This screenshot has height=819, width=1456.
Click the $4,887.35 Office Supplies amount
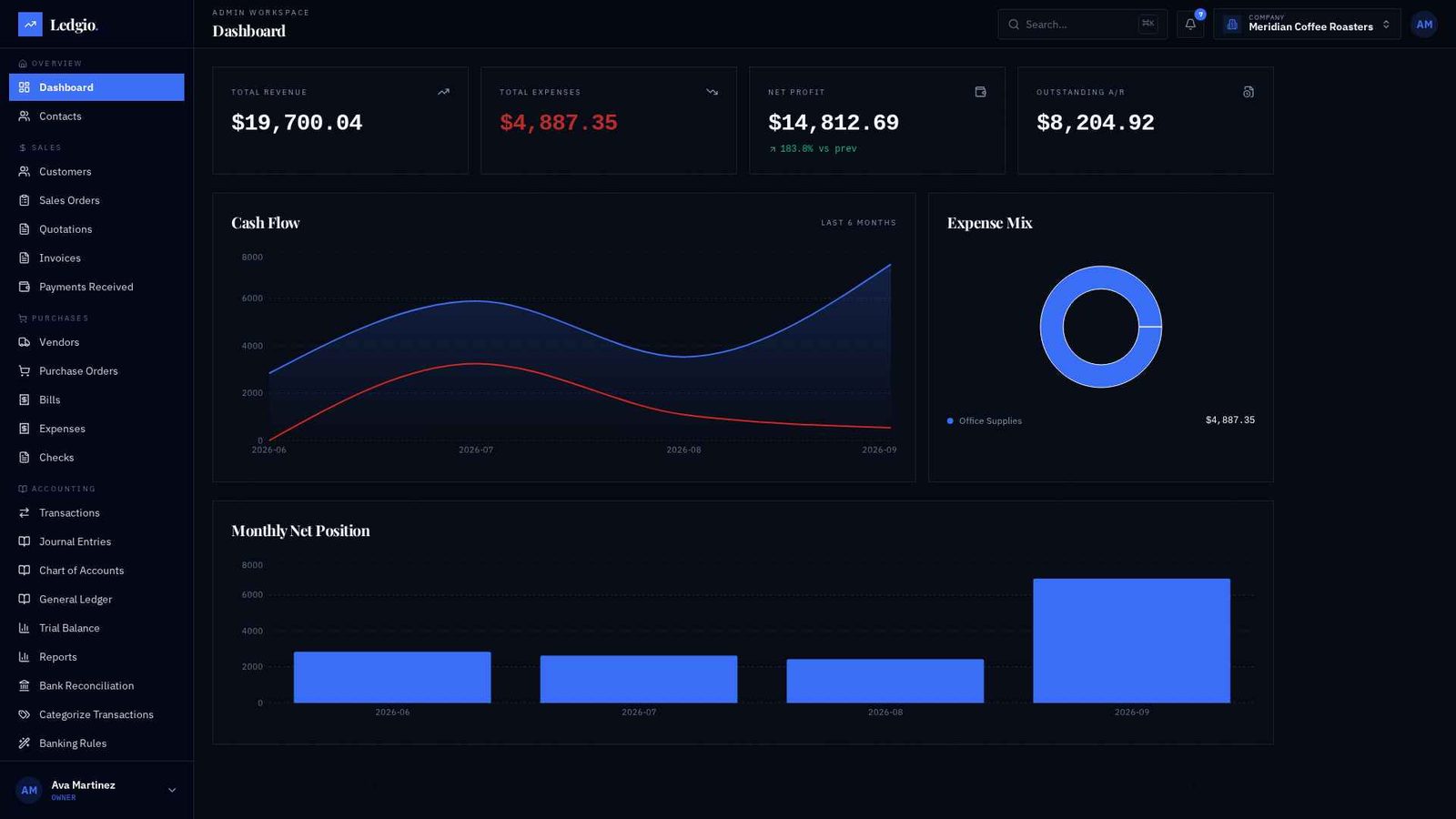click(1230, 420)
